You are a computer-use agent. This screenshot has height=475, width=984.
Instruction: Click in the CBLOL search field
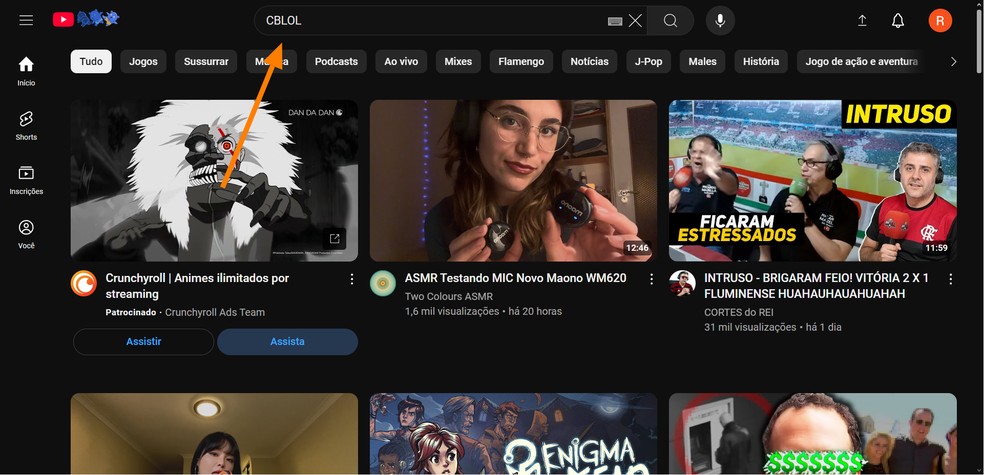coord(433,21)
